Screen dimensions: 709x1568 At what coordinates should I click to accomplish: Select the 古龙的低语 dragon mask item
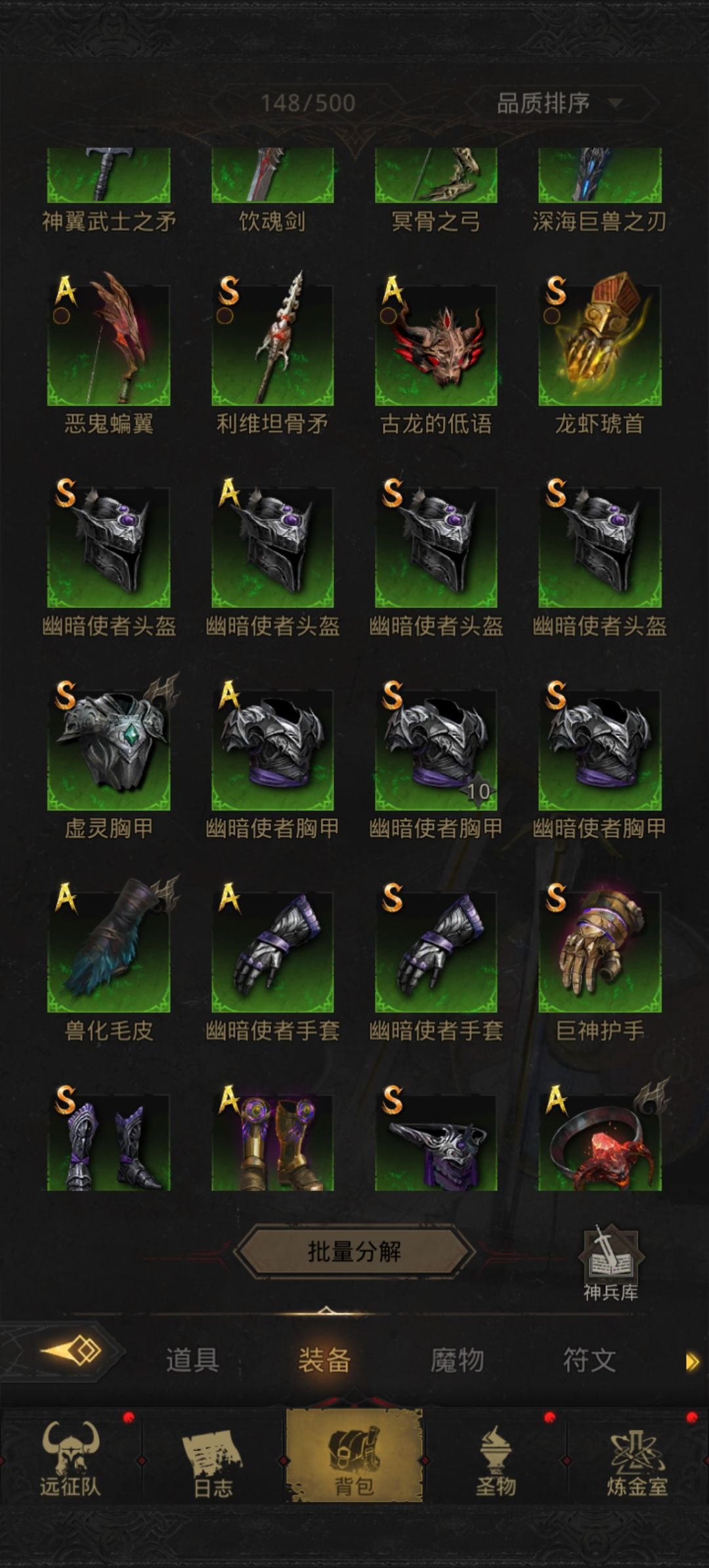click(x=436, y=345)
